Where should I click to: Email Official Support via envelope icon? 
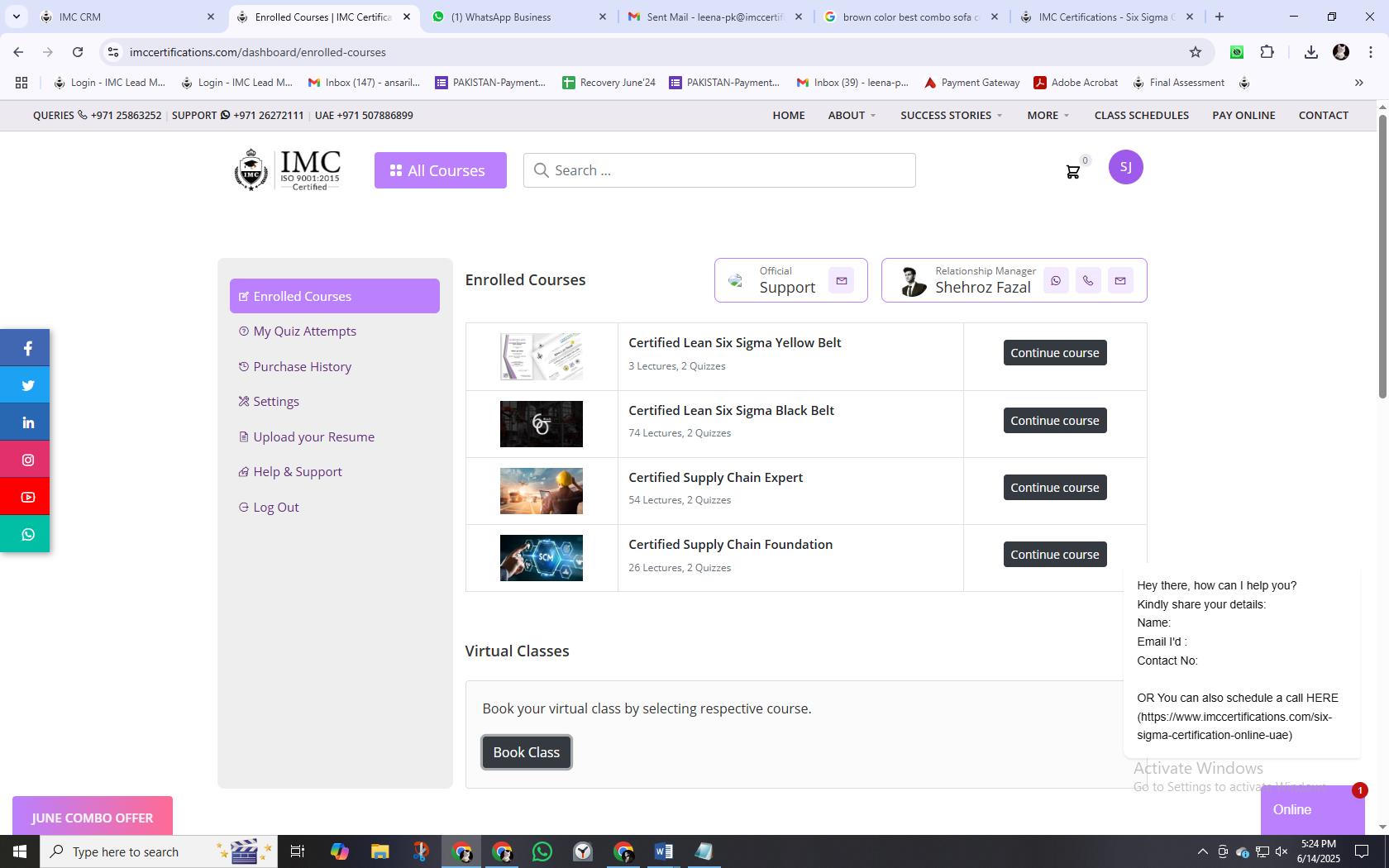click(x=841, y=280)
